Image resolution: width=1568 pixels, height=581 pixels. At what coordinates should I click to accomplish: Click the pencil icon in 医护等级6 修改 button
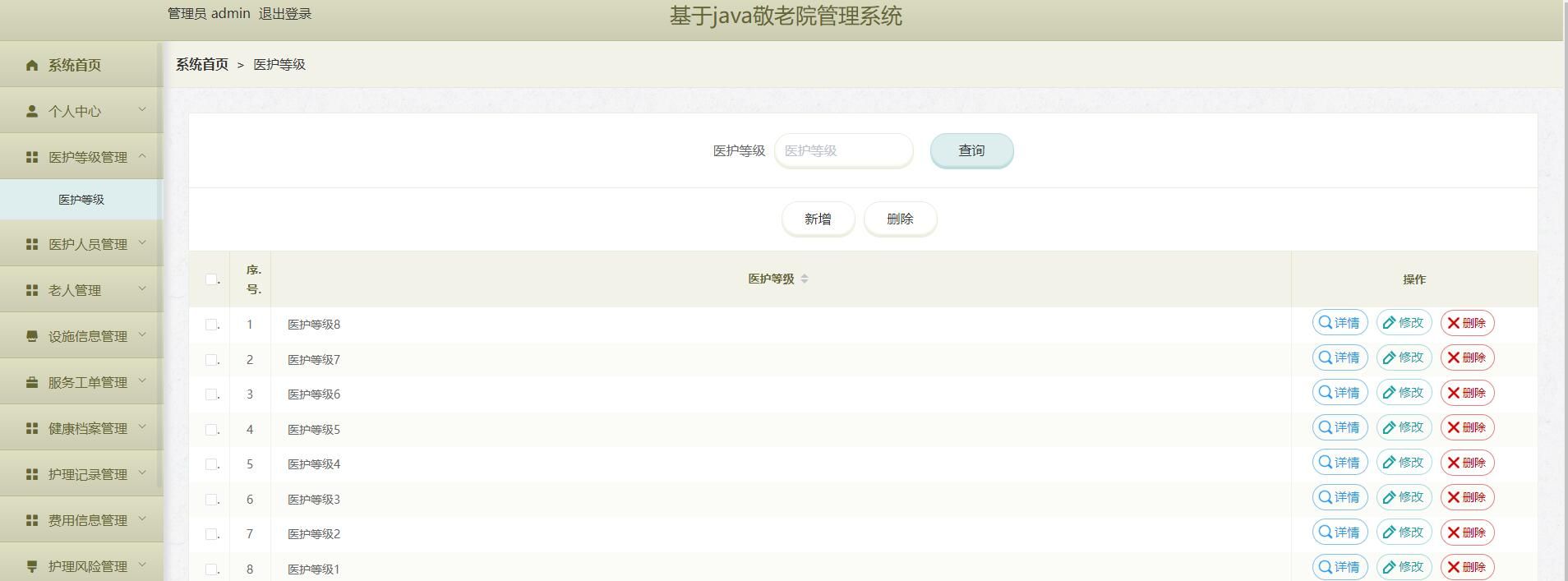pyautogui.click(x=1390, y=393)
